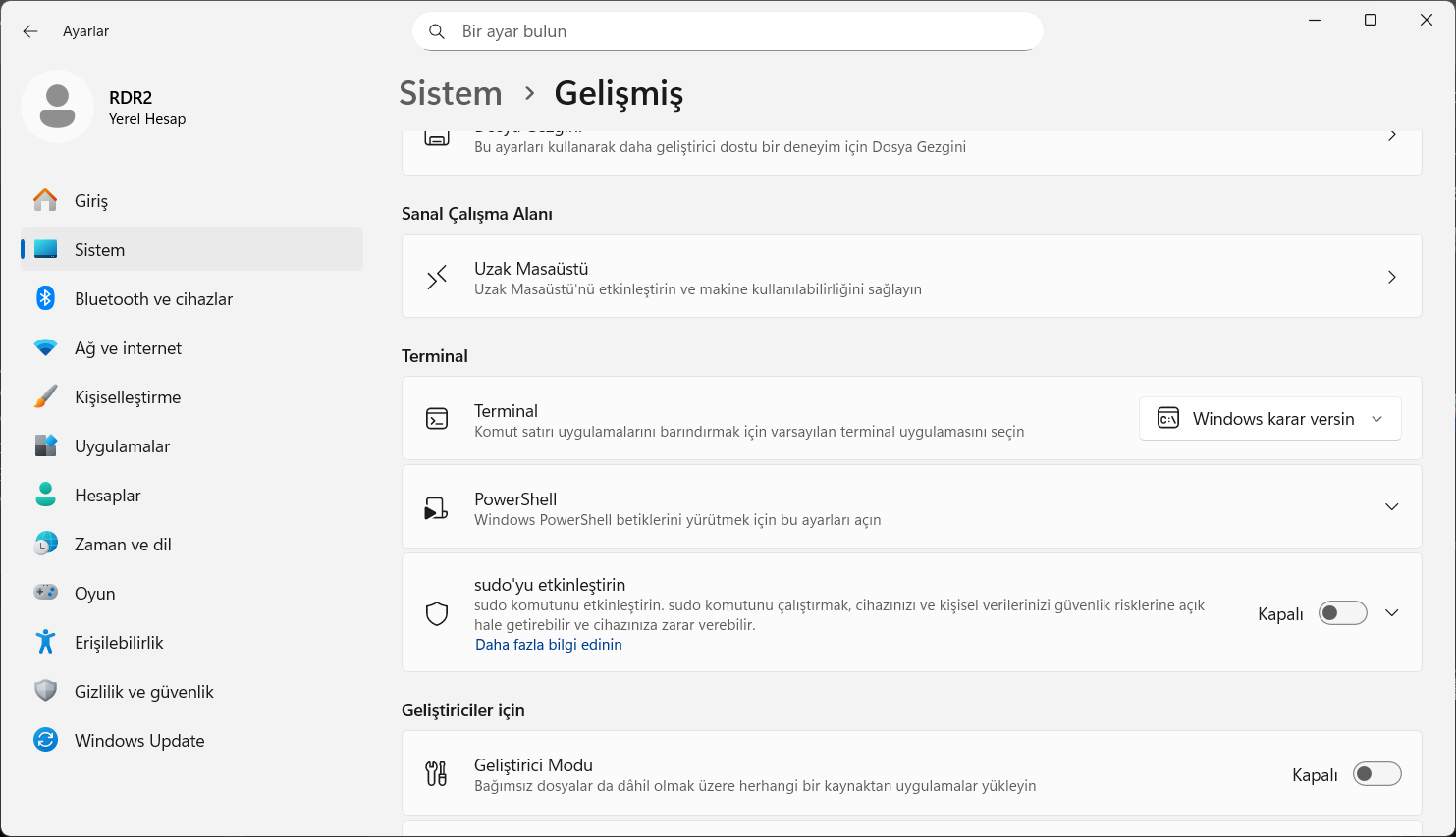Viewport: 1456px width, 837px height.
Task: Click the Erişilebilirlik accessibility icon
Action: point(45,642)
